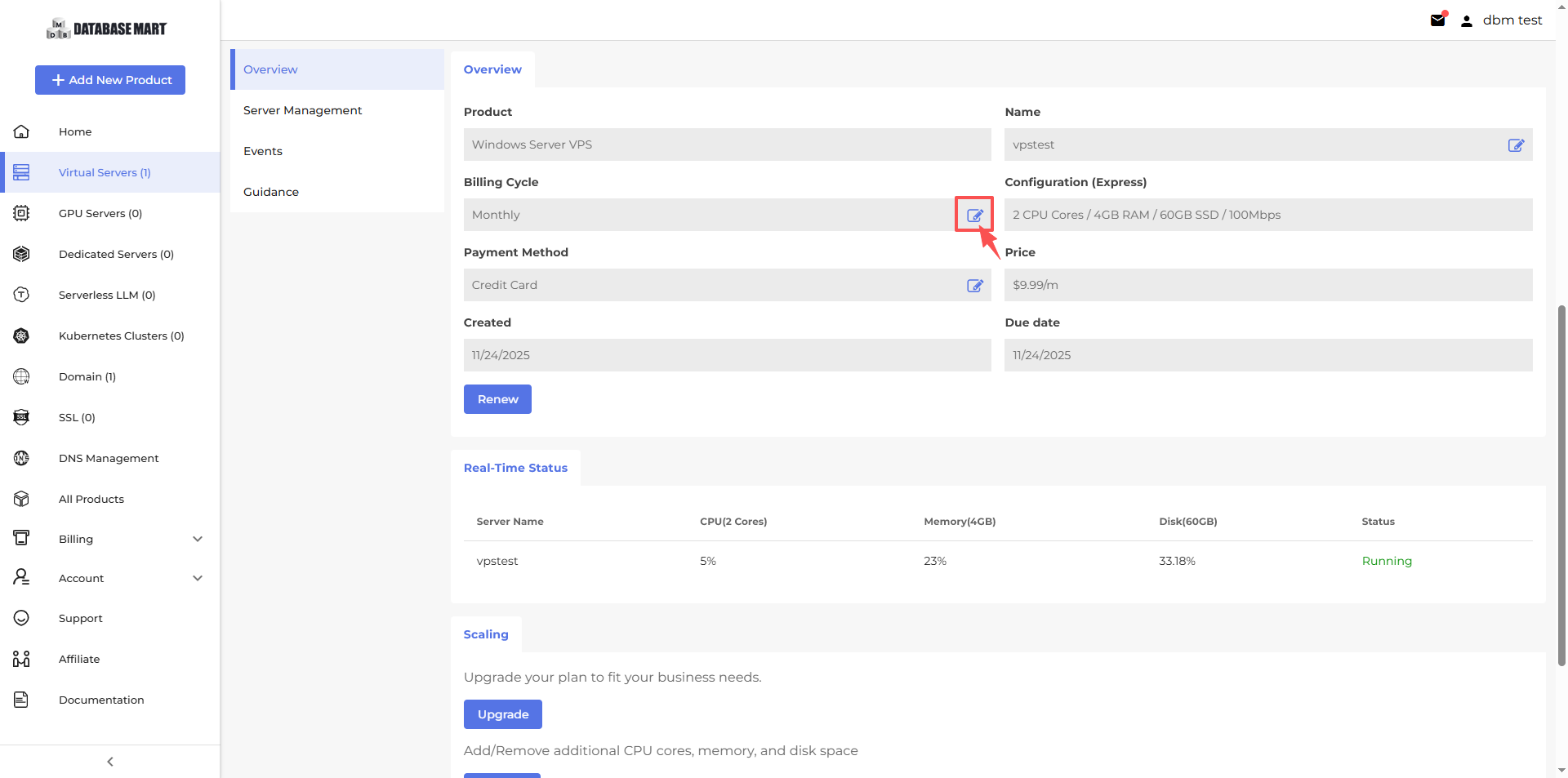Viewport: 1568px width, 778px height.
Task: Open the Events section
Action: (x=337, y=151)
